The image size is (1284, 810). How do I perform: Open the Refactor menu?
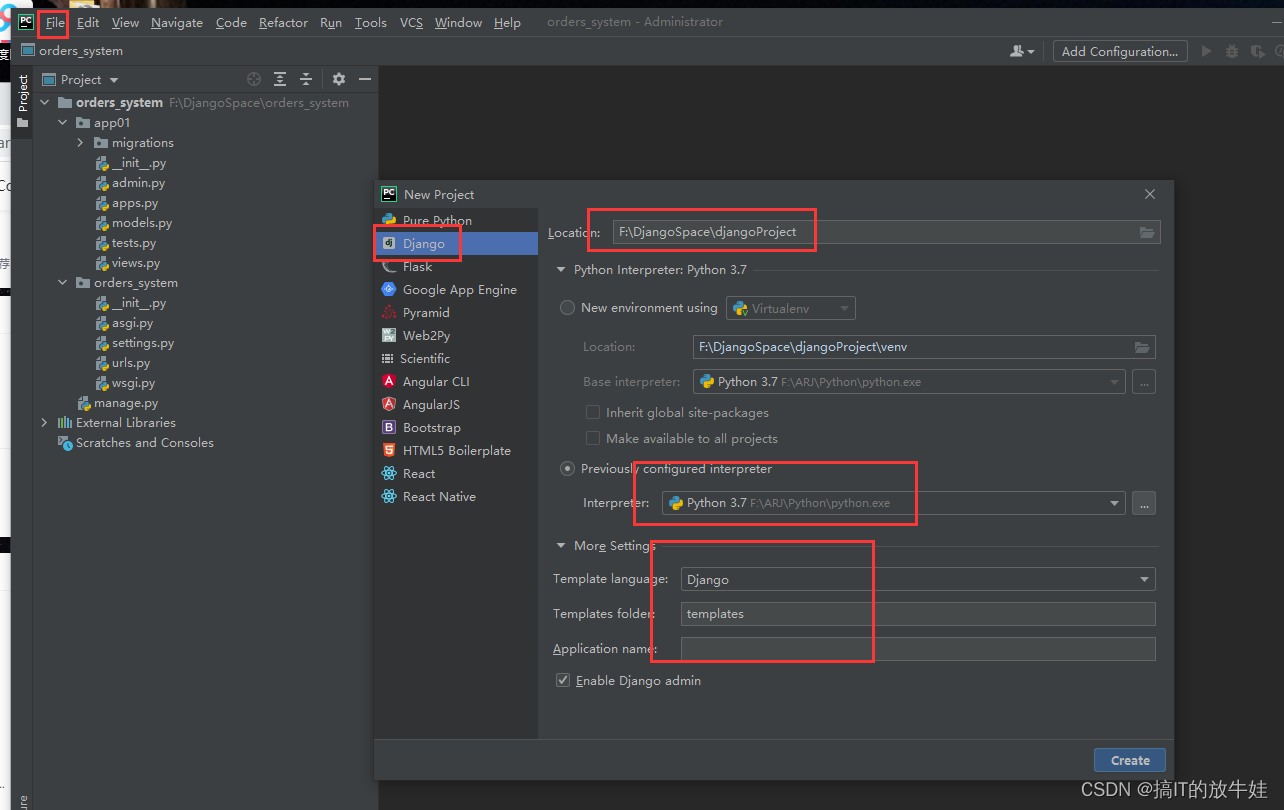click(283, 22)
